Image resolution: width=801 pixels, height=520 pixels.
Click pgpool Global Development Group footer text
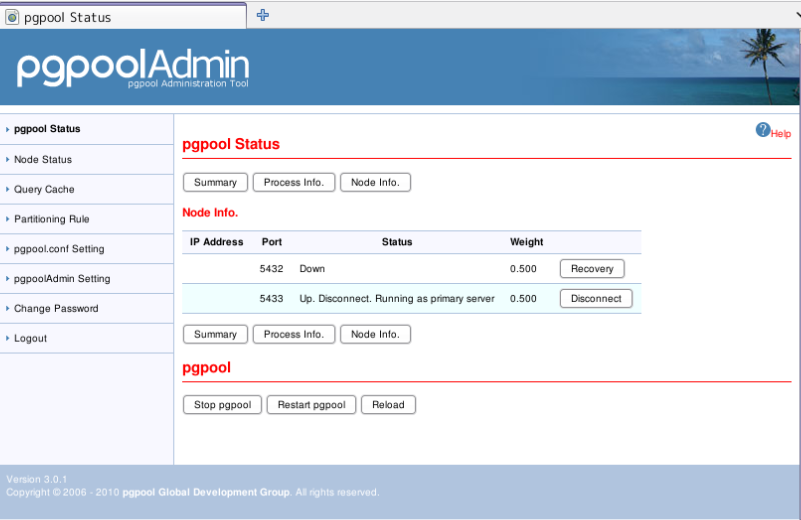pyautogui.click(x=206, y=492)
